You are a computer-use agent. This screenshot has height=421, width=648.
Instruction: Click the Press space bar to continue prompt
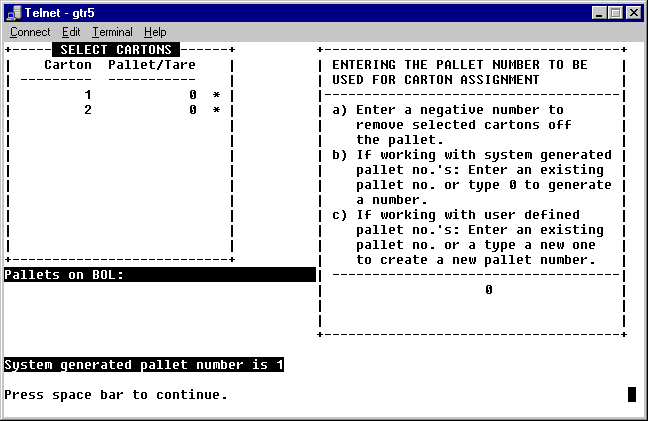coord(116,395)
